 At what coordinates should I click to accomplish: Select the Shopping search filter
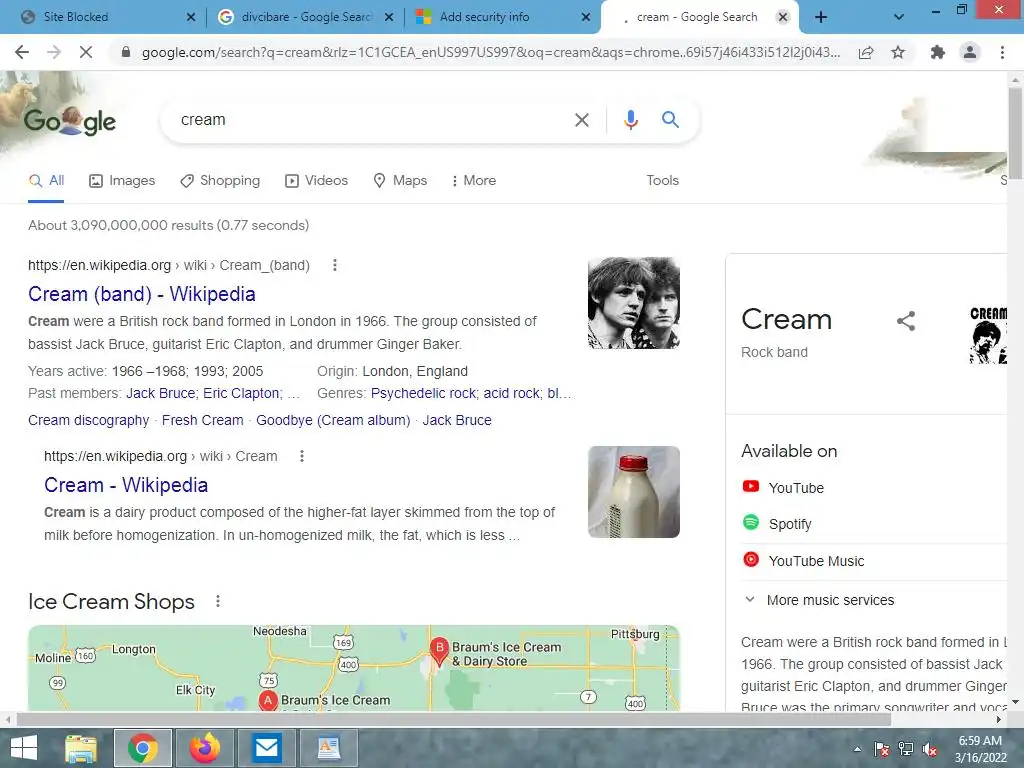220,181
